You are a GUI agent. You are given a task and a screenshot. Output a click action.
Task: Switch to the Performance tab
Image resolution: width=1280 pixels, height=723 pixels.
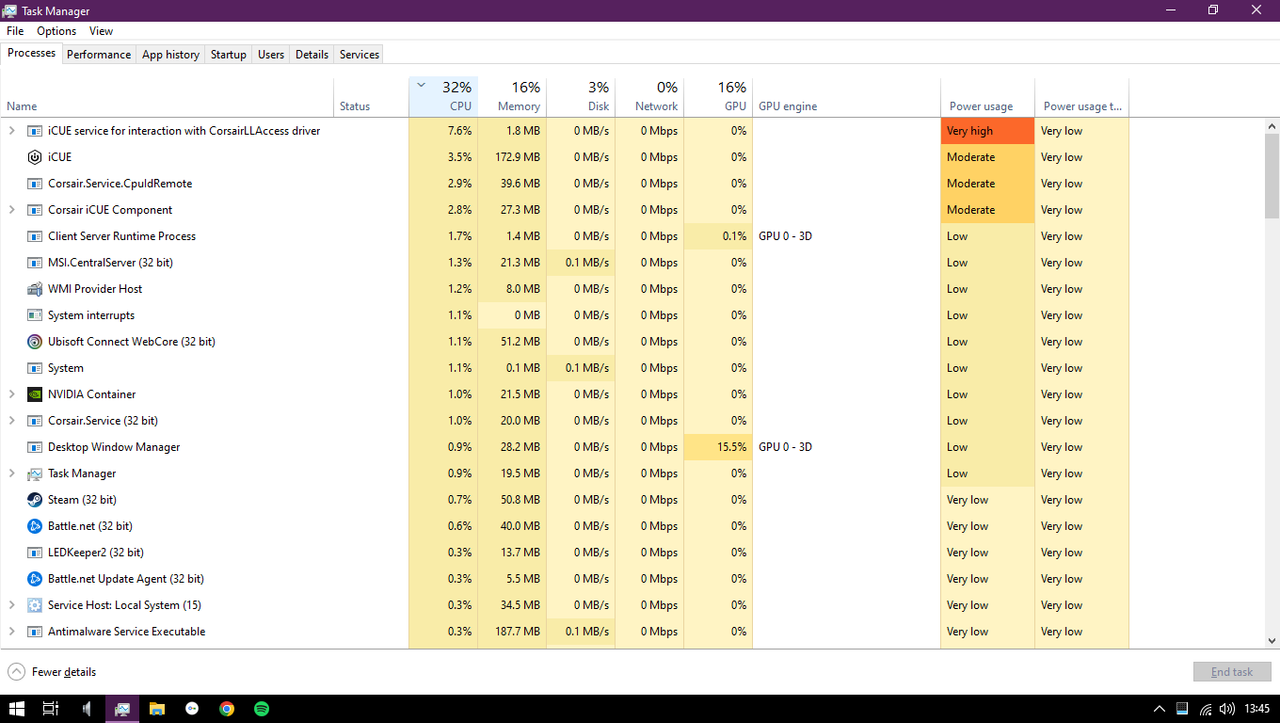coord(99,54)
